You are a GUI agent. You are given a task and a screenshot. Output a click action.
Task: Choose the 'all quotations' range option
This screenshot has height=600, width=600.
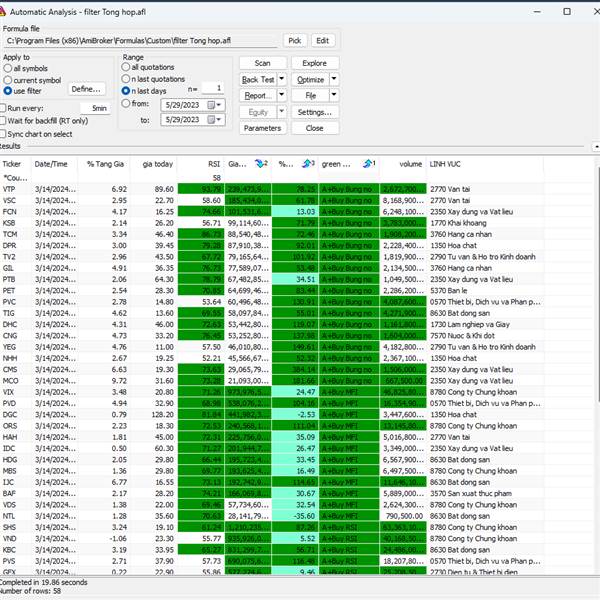pyautogui.click(x=126, y=68)
